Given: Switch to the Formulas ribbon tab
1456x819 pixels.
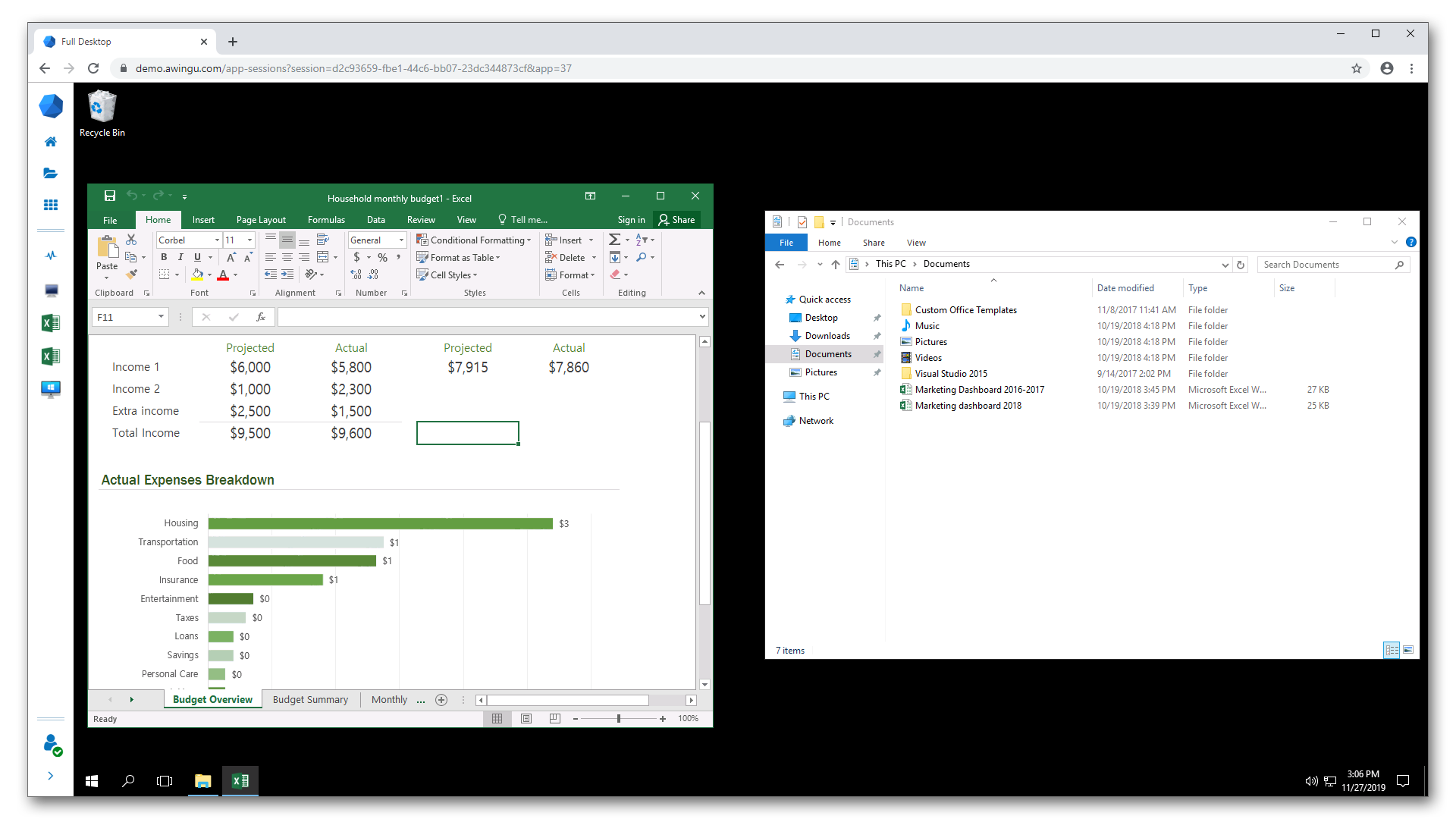Looking at the screenshot, I should (x=326, y=219).
